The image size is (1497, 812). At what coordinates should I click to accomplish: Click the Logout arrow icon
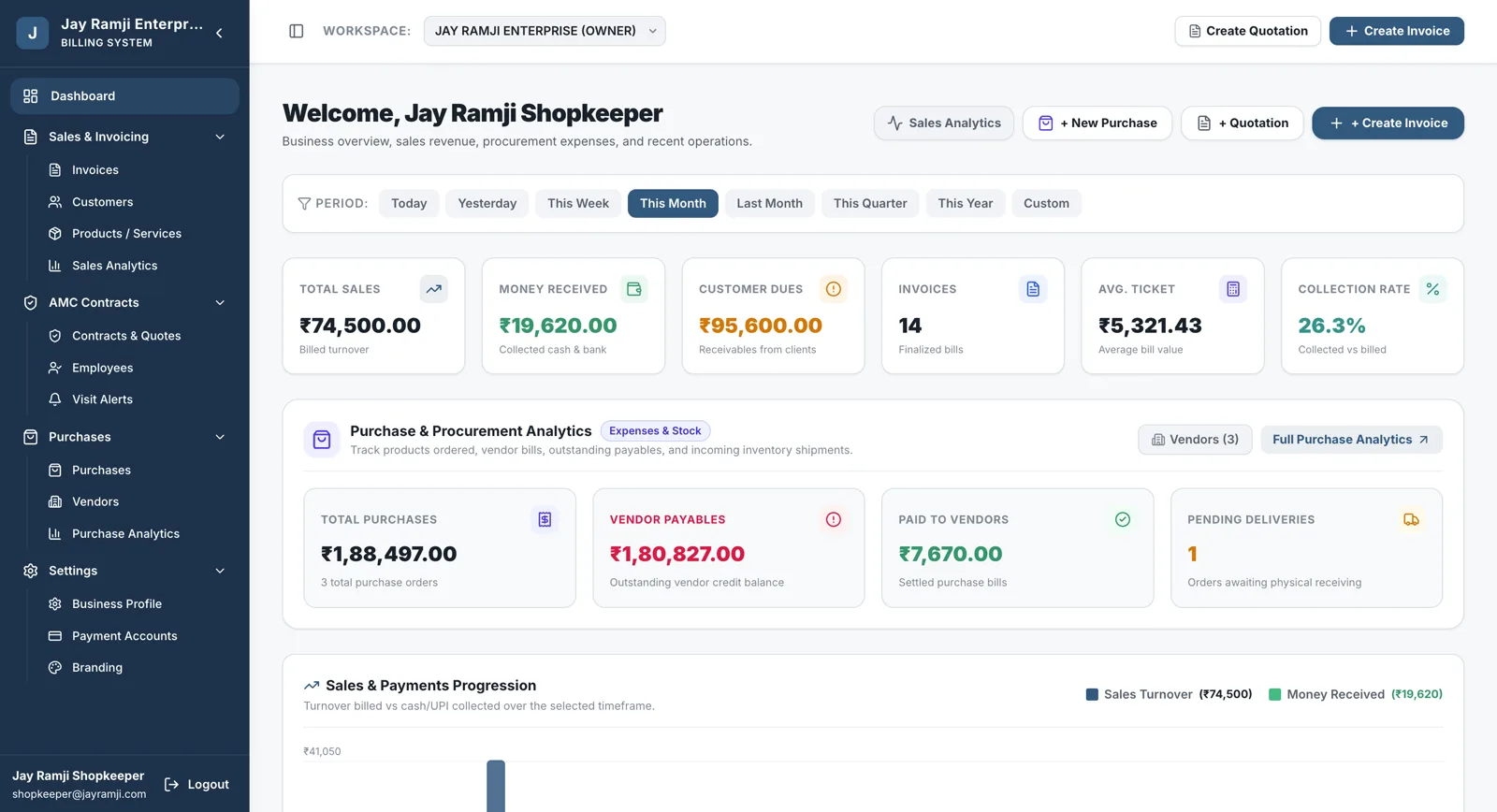pyautogui.click(x=171, y=785)
